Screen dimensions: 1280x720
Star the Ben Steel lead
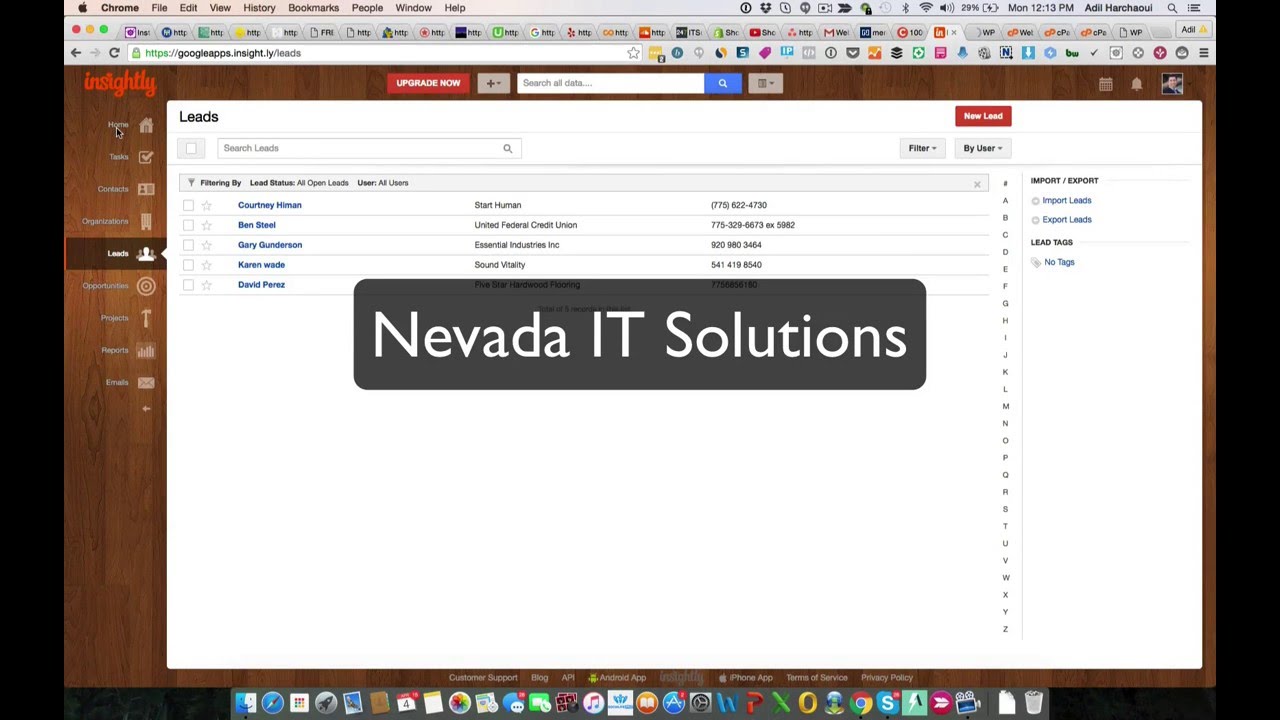206,225
